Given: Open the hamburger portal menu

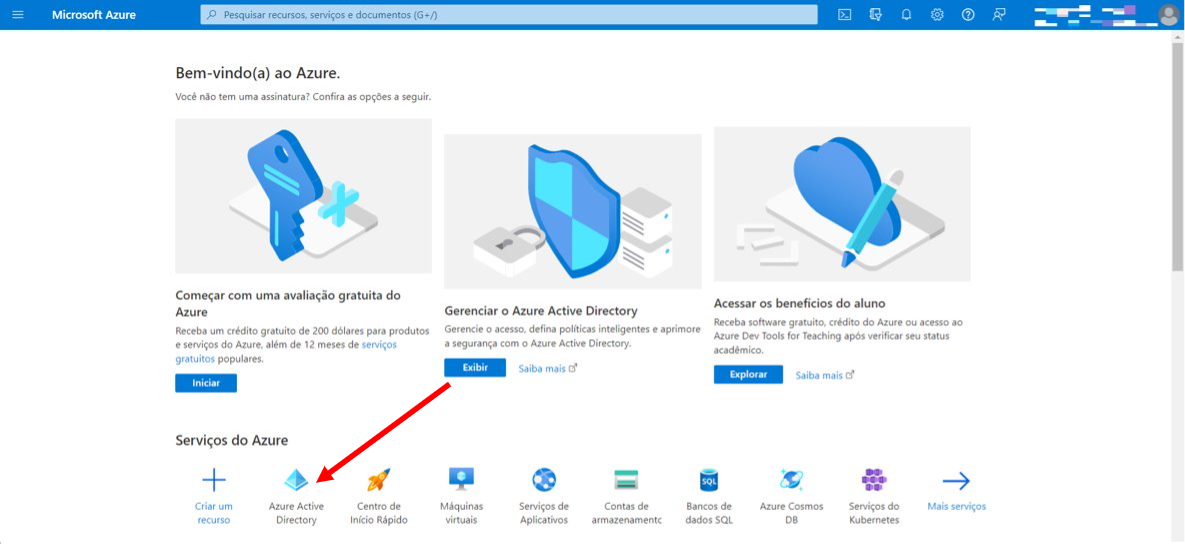Looking at the screenshot, I should (18, 14).
